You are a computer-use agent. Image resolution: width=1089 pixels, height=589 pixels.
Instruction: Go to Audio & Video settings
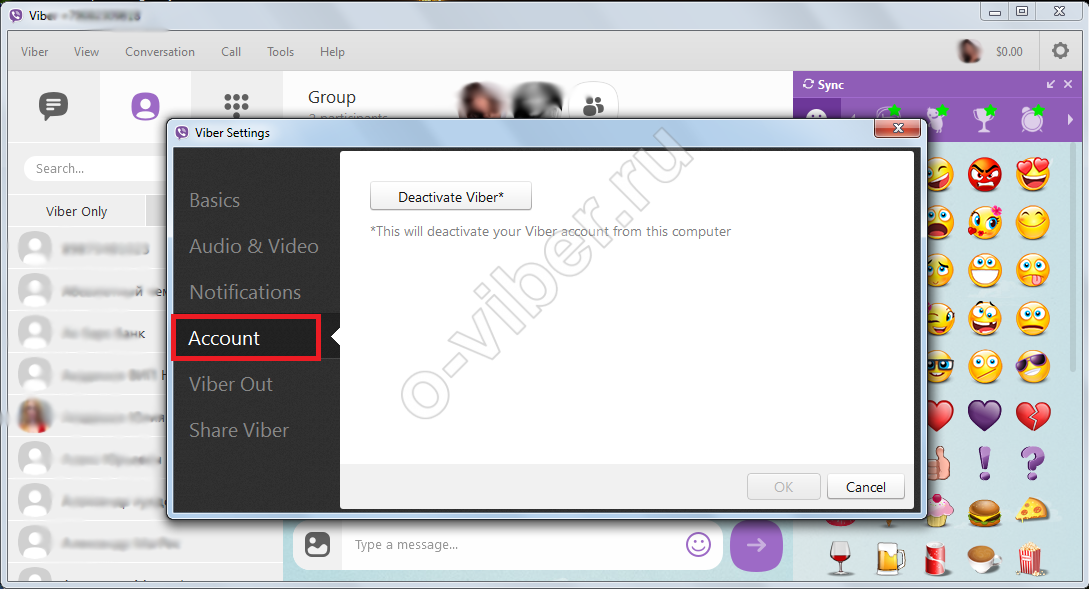pyautogui.click(x=254, y=246)
